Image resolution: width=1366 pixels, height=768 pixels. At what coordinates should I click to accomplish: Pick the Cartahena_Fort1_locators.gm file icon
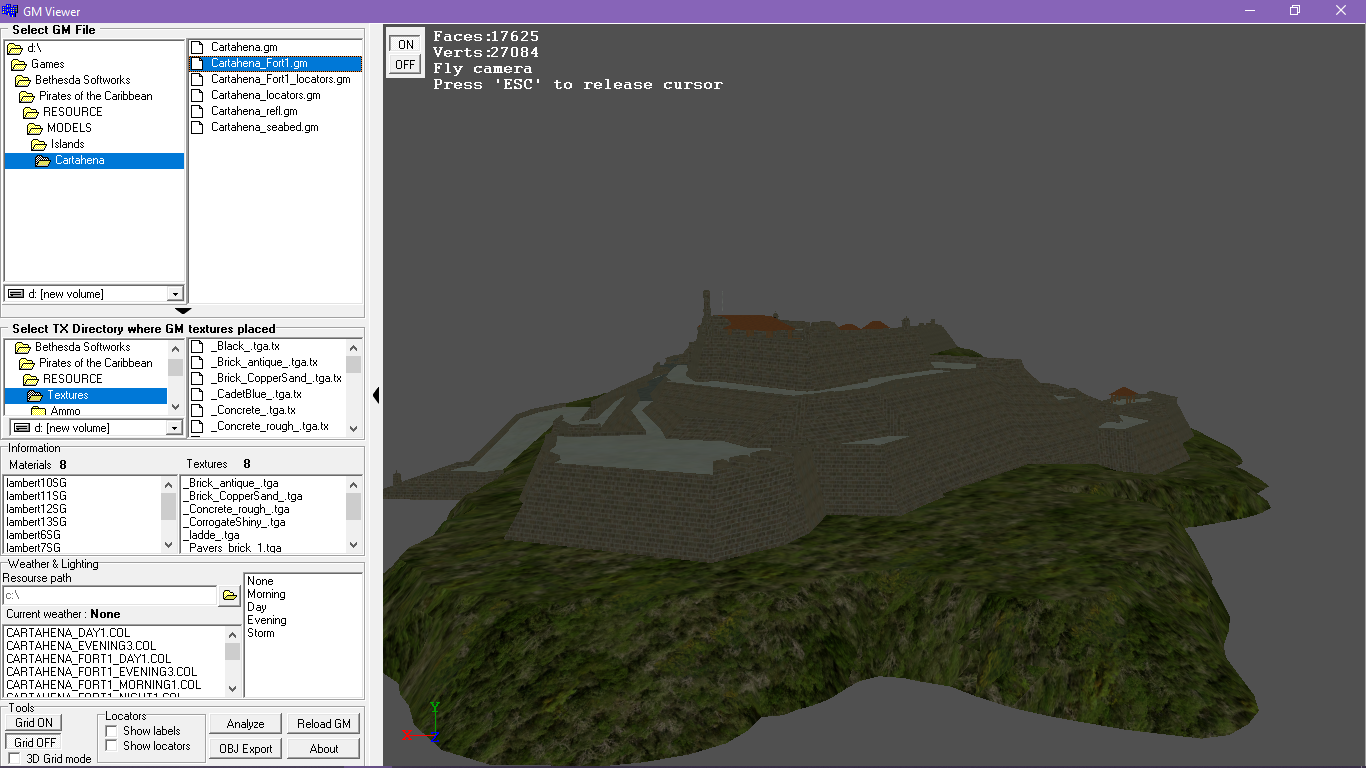(197, 79)
